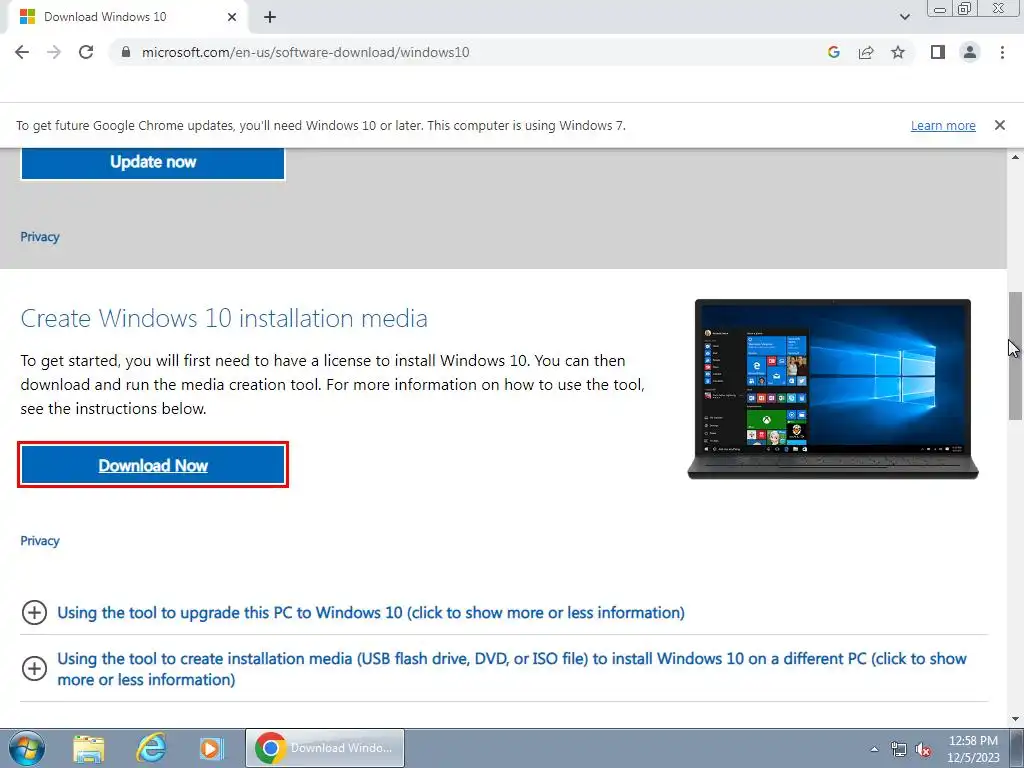Click the 'Create Windows 10 installation media' heading

224,318
